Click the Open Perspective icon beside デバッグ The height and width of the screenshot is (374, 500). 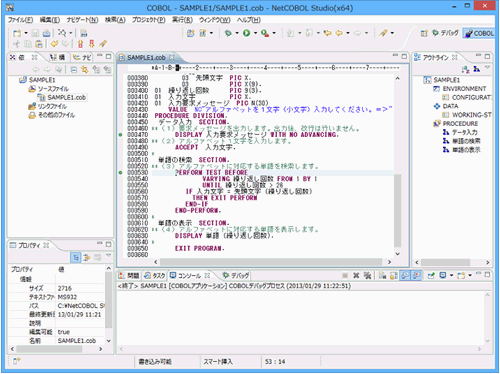click(424, 33)
